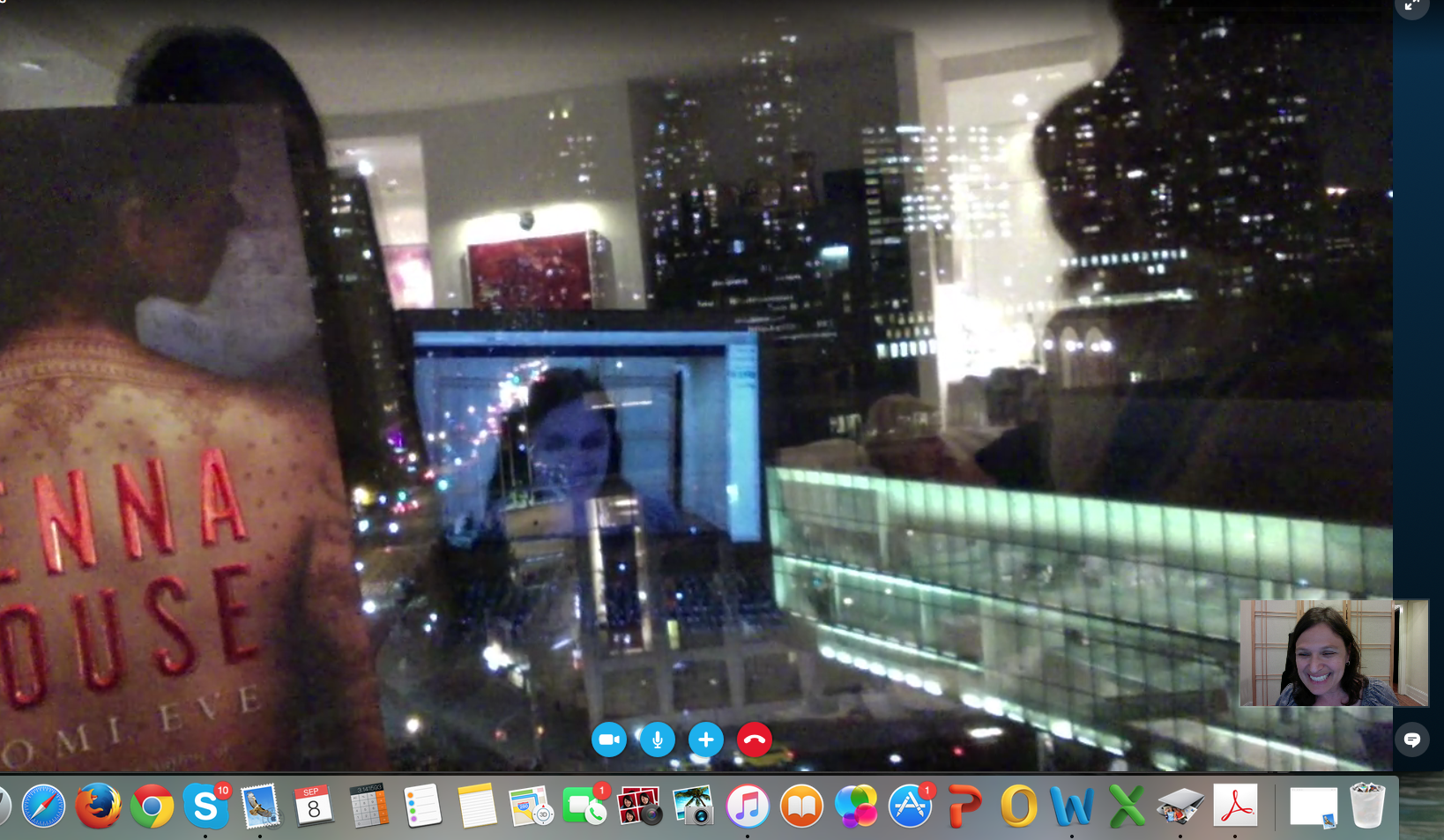The width and height of the screenshot is (1444, 840).
Task: Launch Safari from the dock
Action: (43, 807)
